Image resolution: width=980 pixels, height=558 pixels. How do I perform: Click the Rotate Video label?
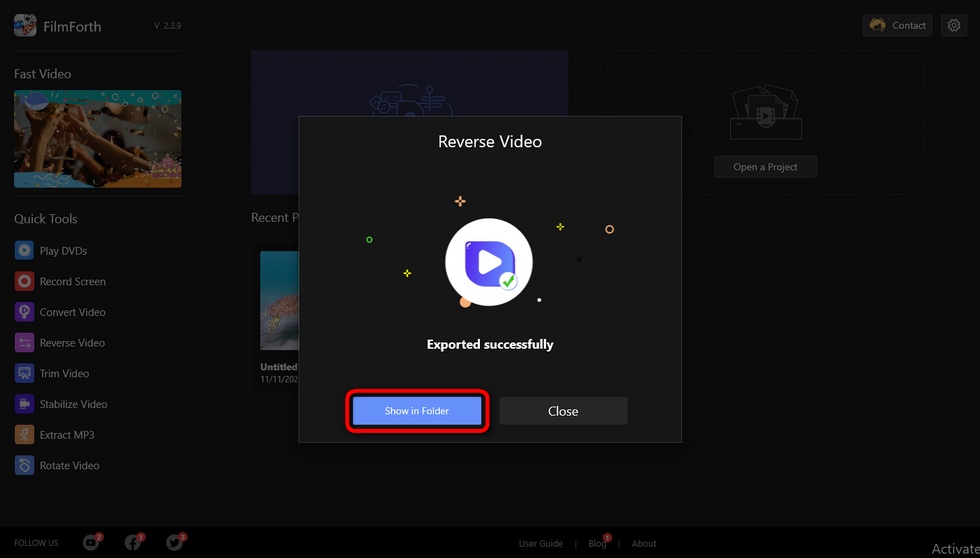pyautogui.click(x=69, y=465)
